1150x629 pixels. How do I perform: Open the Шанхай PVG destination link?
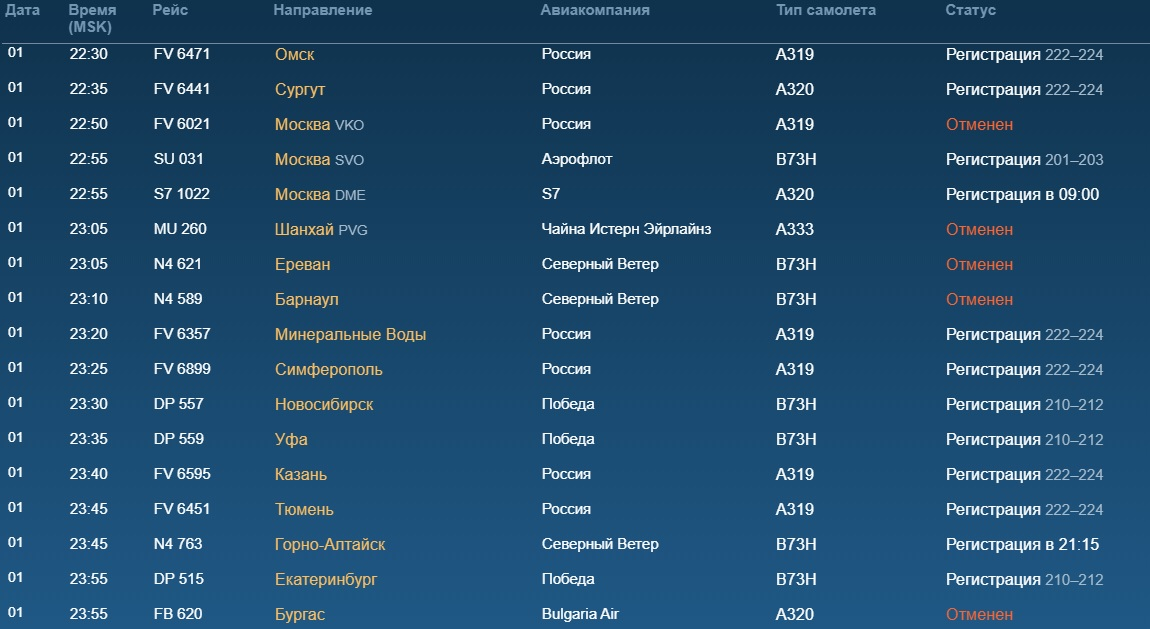[321, 229]
